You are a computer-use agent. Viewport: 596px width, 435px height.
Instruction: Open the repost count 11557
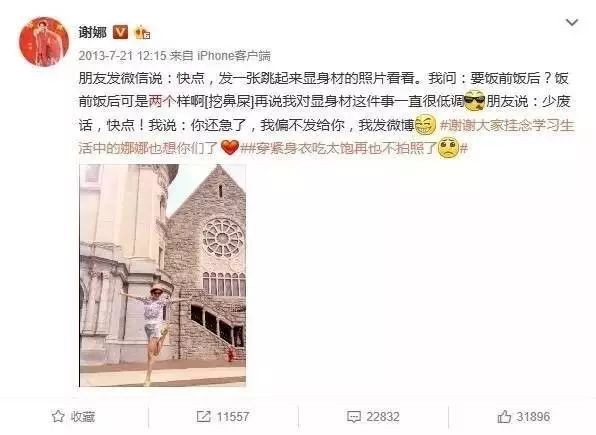click(233, 417)
